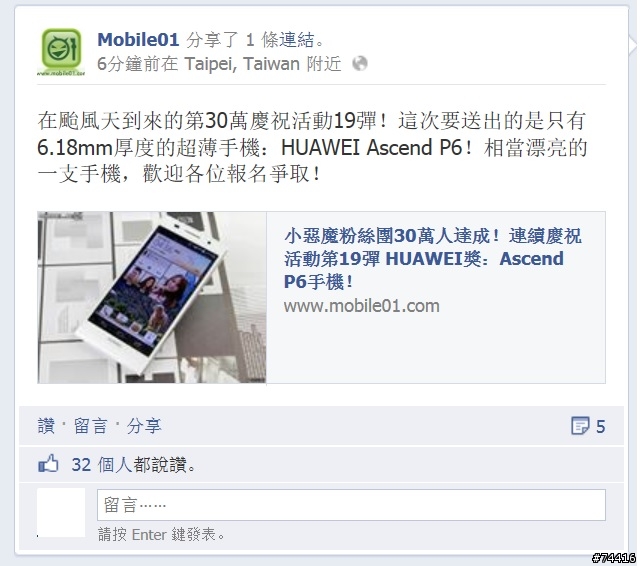This screenshot has width=640, height=566.
Task: Open the HUAWEI Ascend P6 phone thumbnail
Action: point(152,297)
